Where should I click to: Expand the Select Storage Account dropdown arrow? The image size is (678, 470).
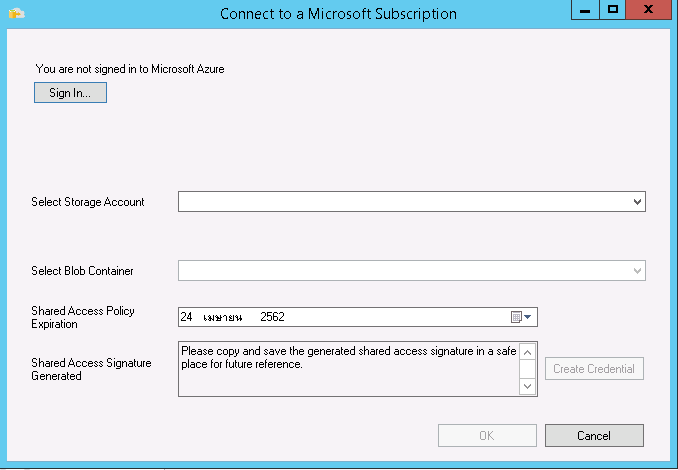click(638, 202)
